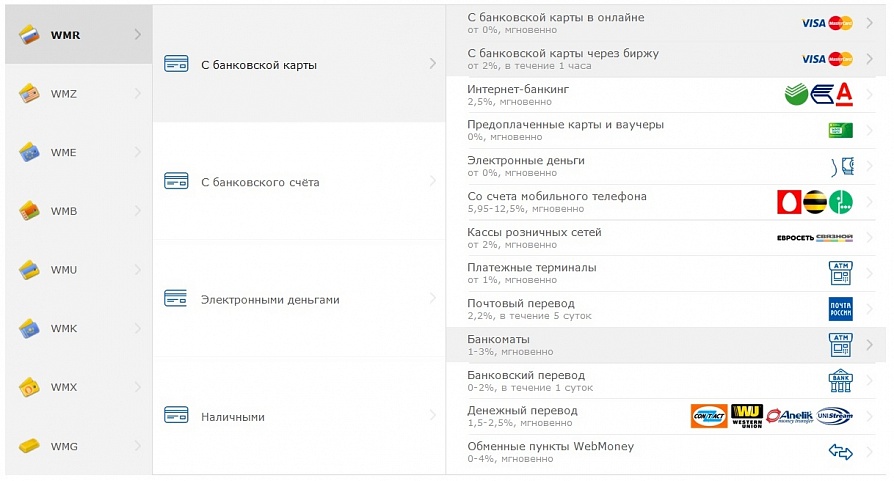Click the Western Union logo
894x481 pixels.
pos(747,416)
